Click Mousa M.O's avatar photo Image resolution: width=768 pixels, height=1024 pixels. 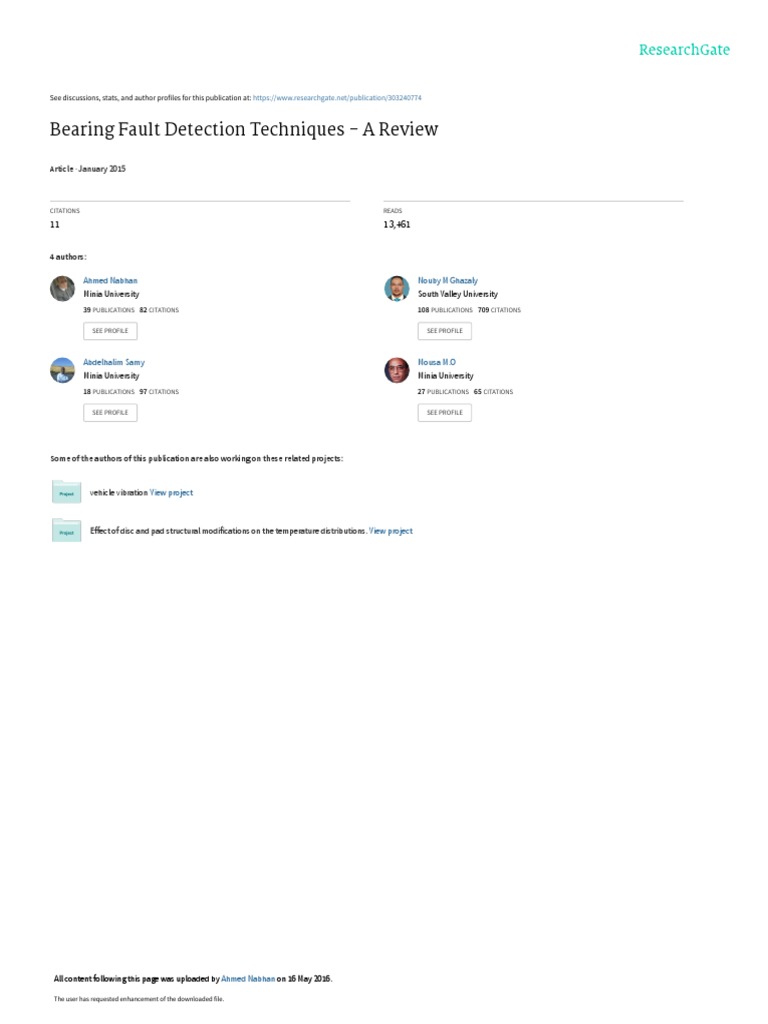397,370
